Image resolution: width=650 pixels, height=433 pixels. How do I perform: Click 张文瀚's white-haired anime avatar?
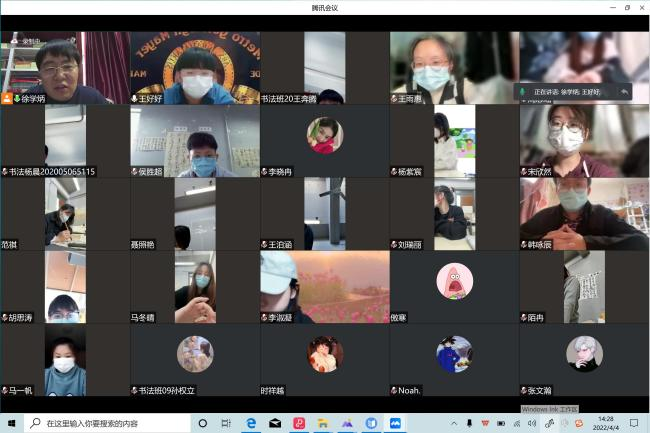point(584,354)
